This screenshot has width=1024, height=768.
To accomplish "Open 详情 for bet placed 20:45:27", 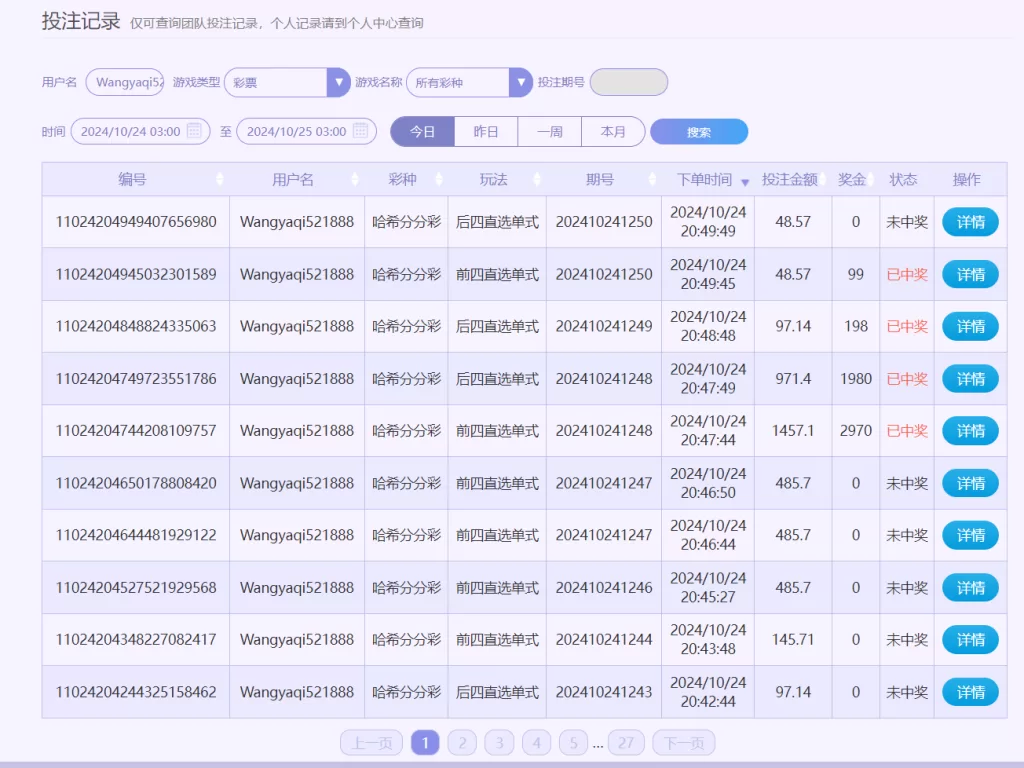I will pos(970,588).
